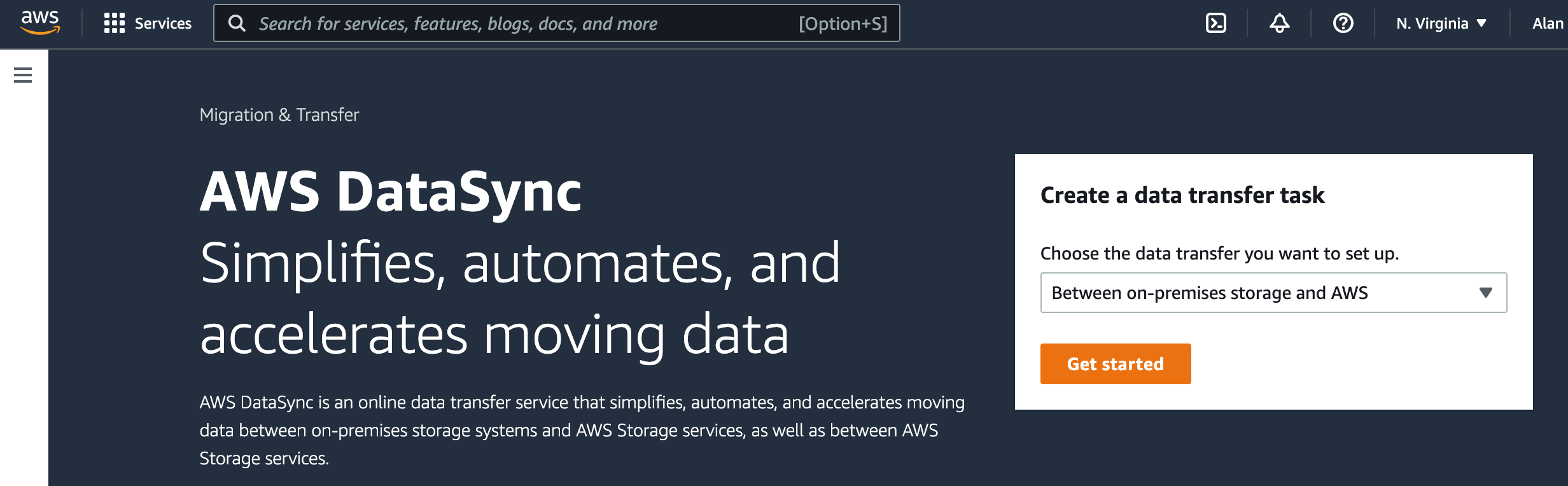Launch the CloudShell terminal
This screenshot has width=1568, height=486.
click(1215, 23)
